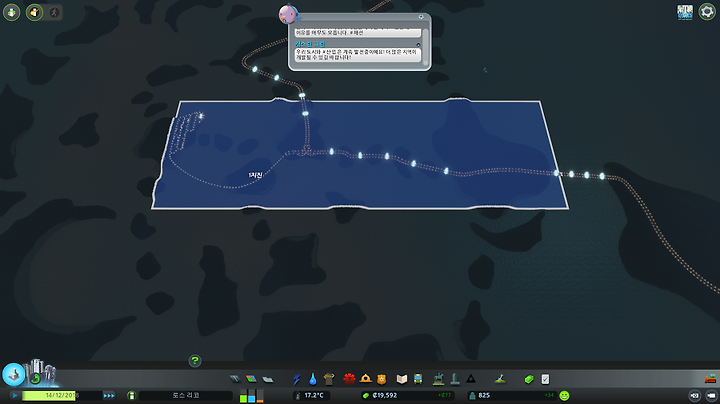Click the 825 population counter
Screen dimensions: 720x404
tap(484, 395)
